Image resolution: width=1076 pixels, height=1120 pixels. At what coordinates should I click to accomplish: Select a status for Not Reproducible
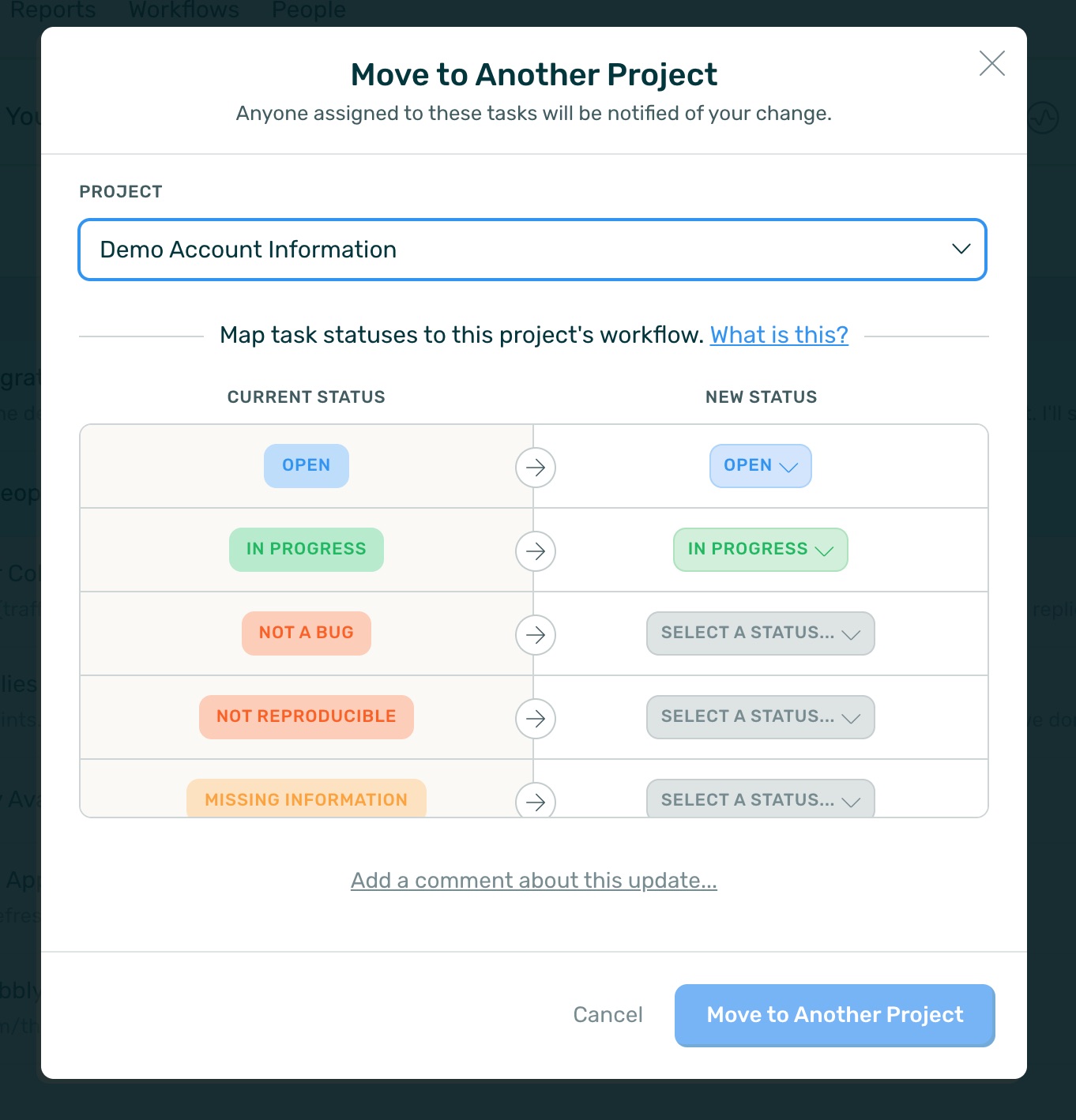click(x=760, y=717)
